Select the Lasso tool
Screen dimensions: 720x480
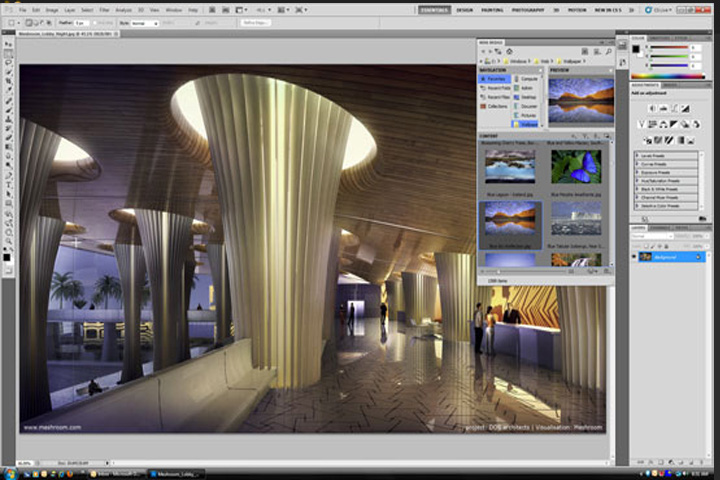click(x=8, y=63)
